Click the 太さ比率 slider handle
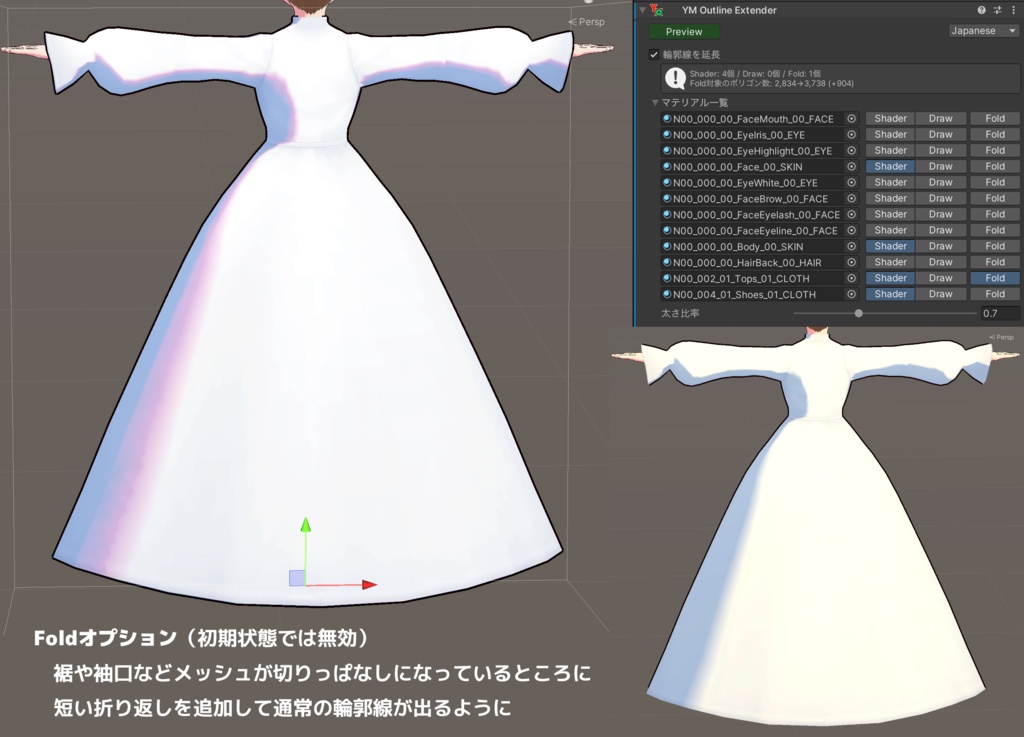 [859, 313]
